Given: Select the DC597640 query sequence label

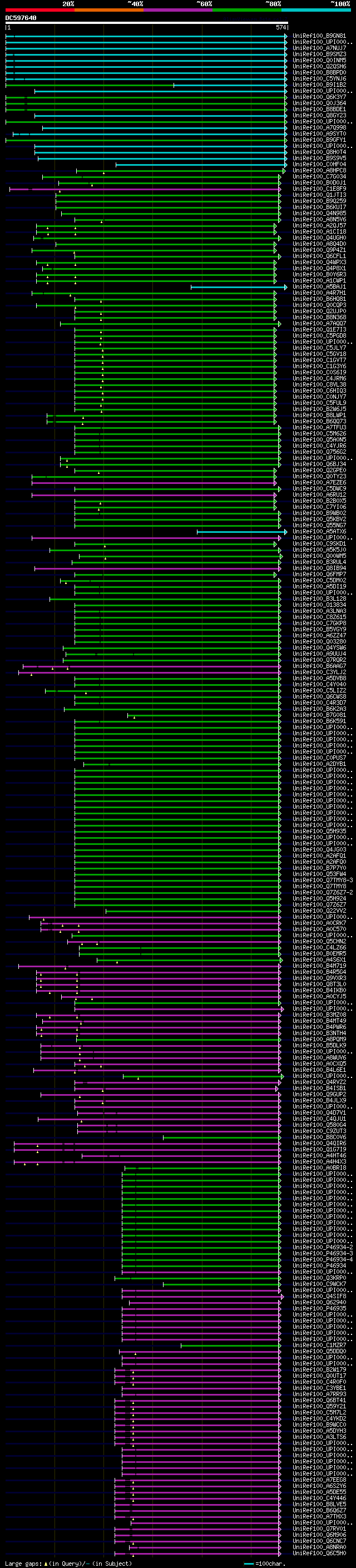Looking at the screenshot, I should 21,18.
